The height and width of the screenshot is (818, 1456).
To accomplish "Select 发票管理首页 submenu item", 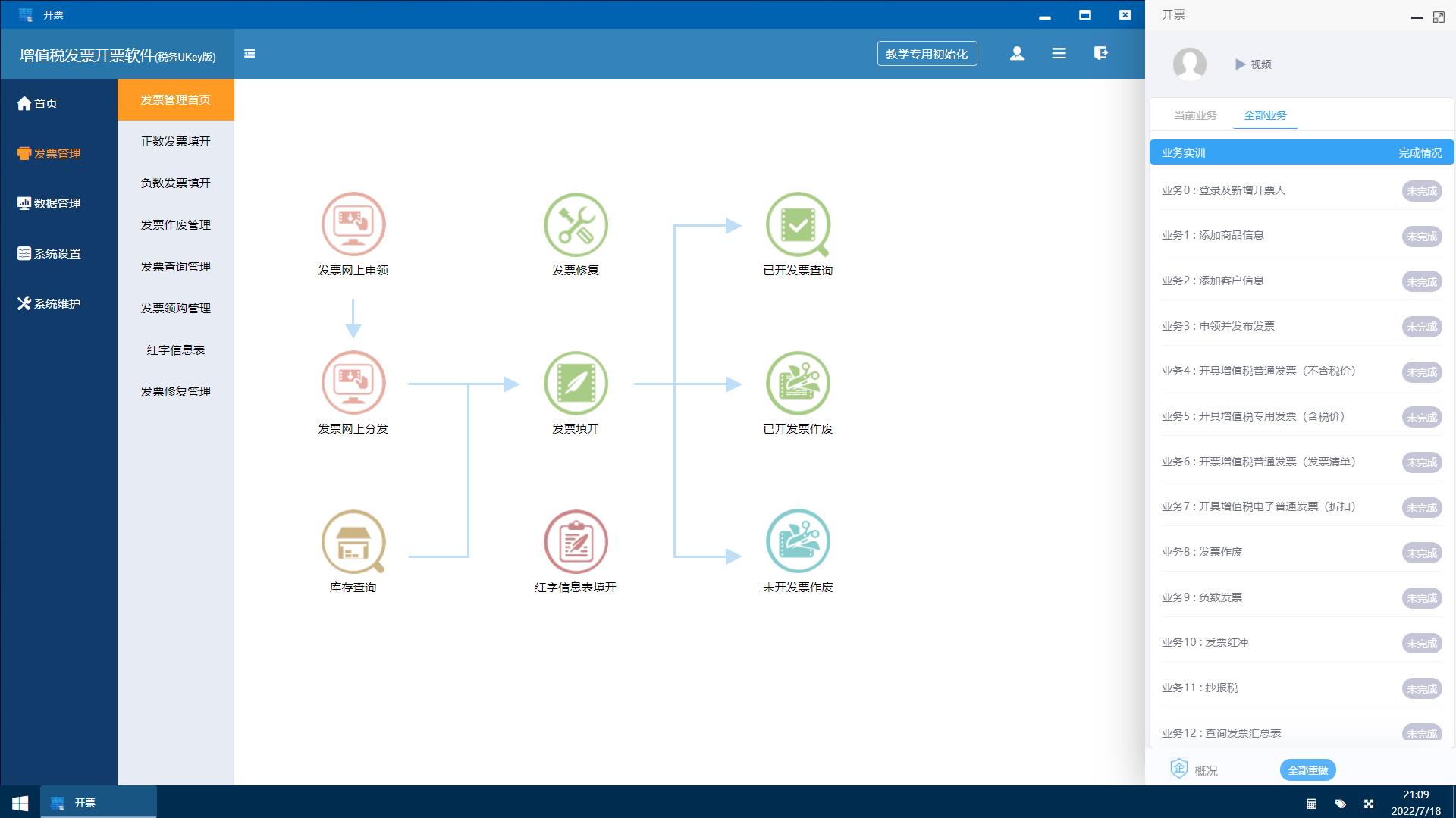I will click(176, 99).
